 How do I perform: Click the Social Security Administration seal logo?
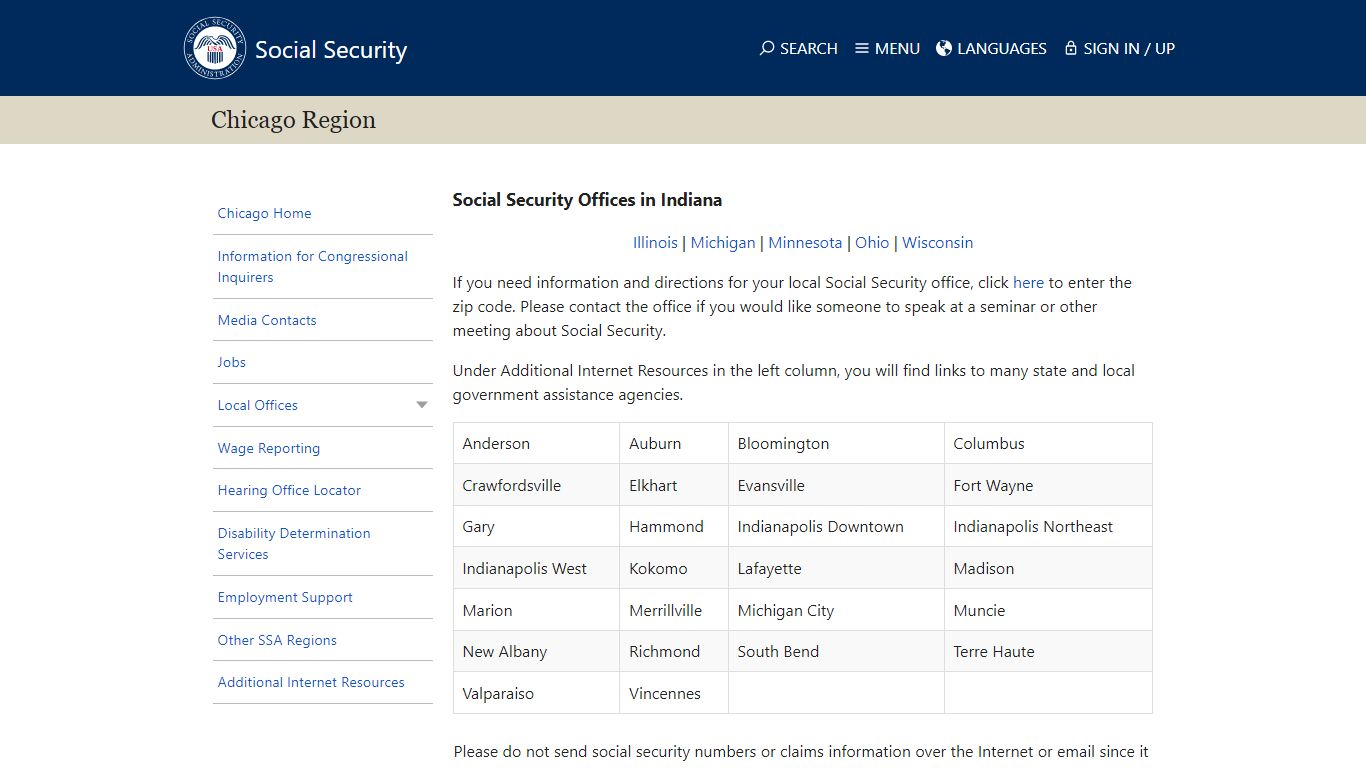click(215, 48)
